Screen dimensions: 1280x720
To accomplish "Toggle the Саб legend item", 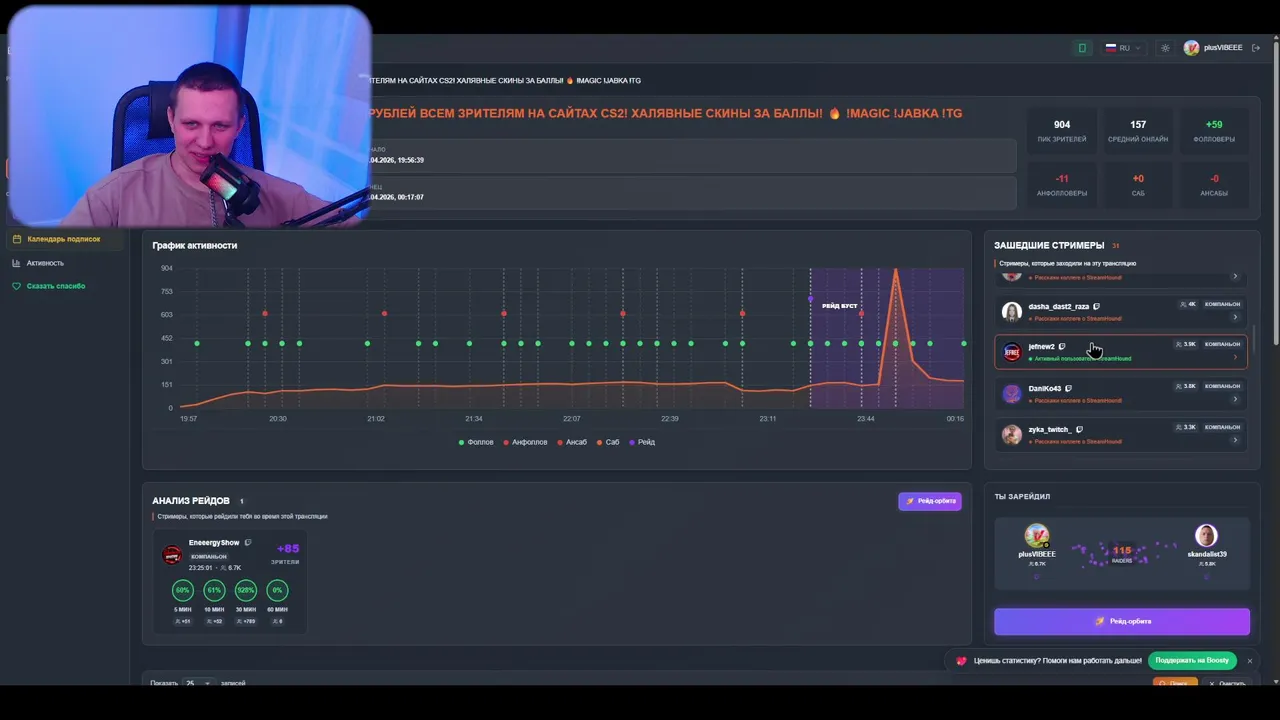I will tap(608, 442).
